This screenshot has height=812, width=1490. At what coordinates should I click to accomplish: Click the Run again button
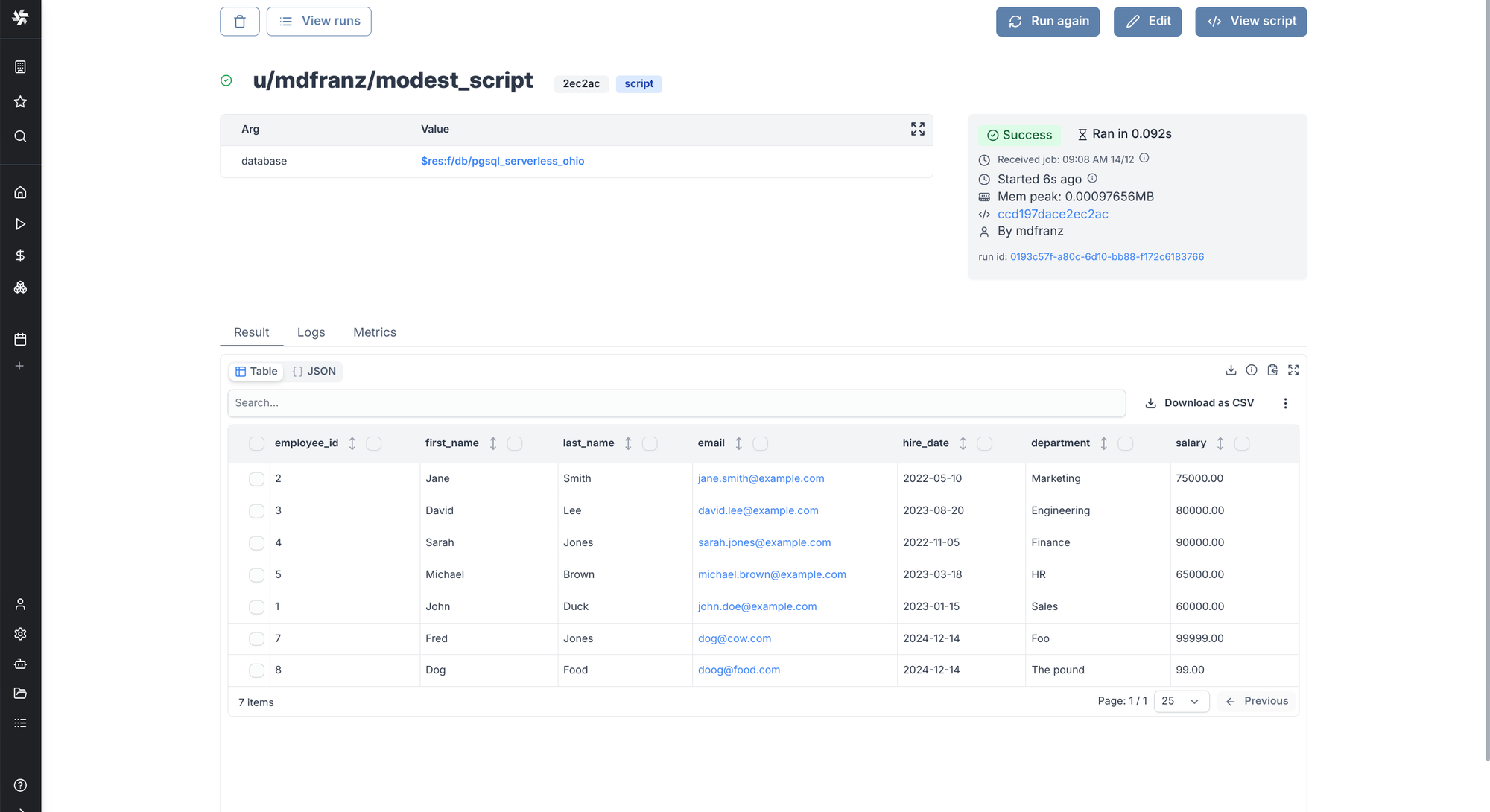click(x=1047, y=22)
